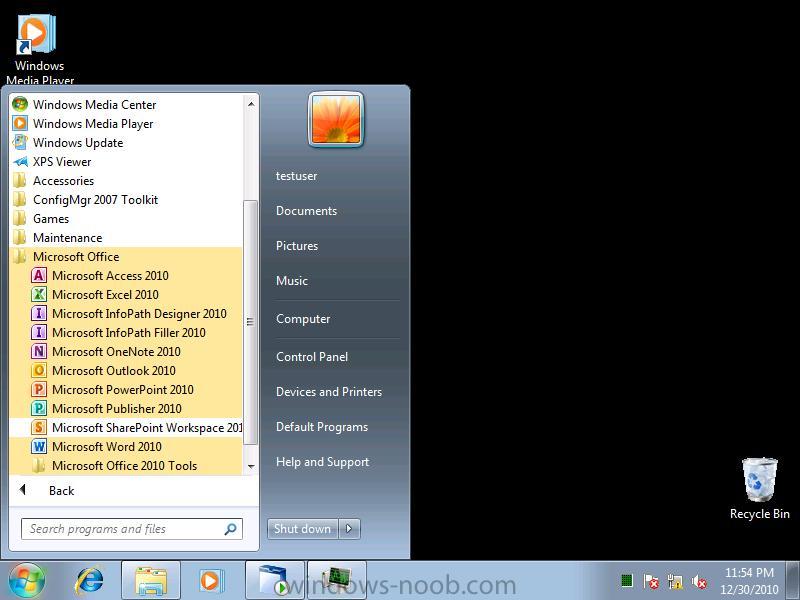Viewport: 800px width, 600px height.
Task: Open Microsoft InfoPath Designer 2010 icon
Action: tap(39, 313)
